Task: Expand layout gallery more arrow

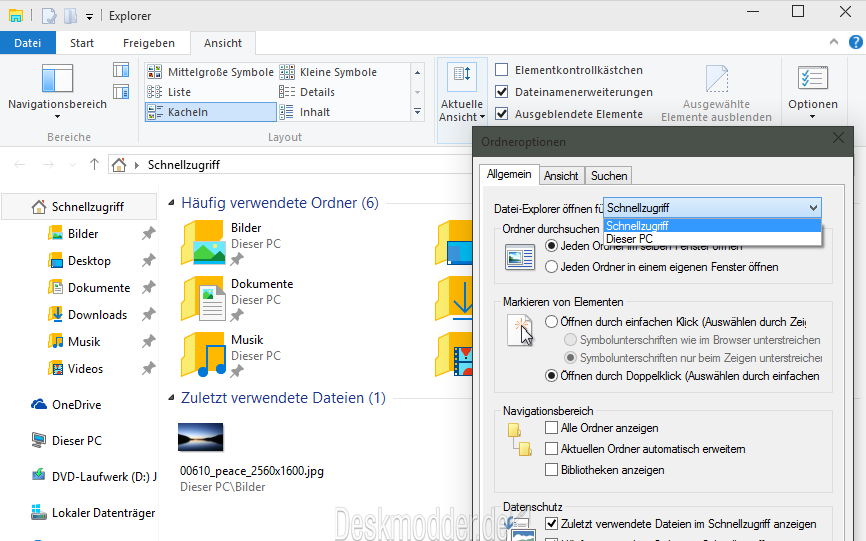Action: 418,112
